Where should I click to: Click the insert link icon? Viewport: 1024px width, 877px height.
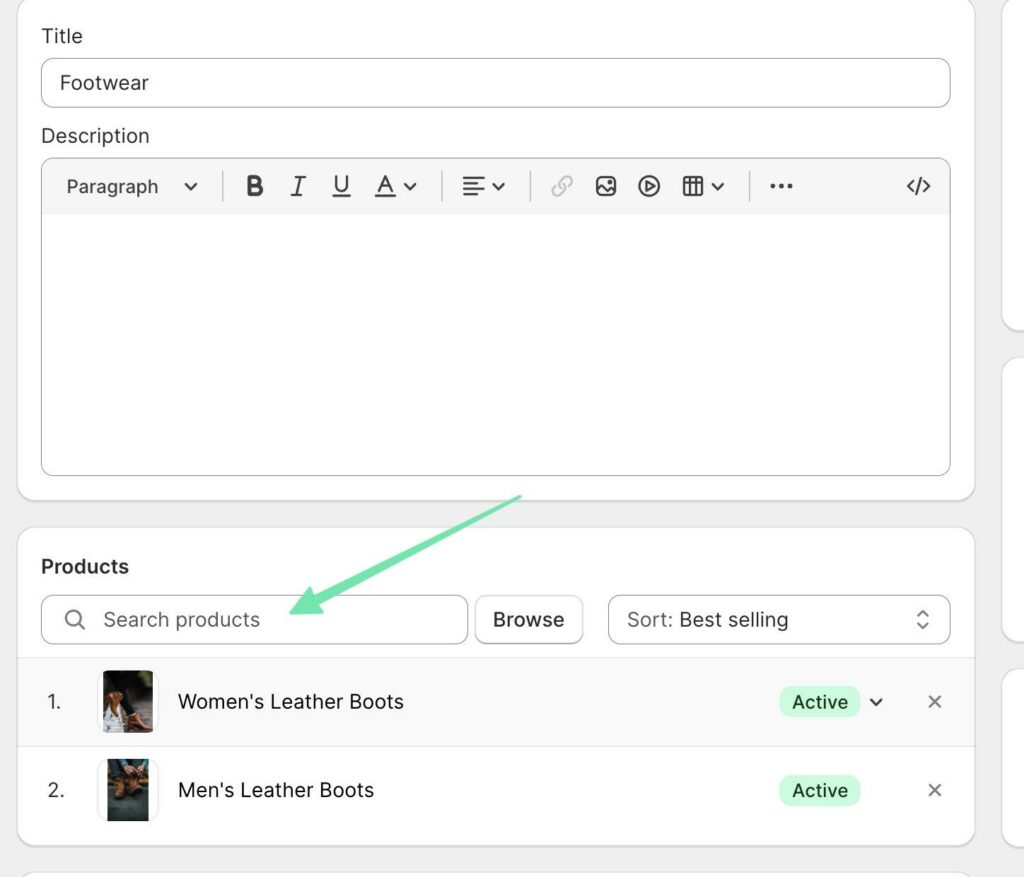[x=562, y=186]
